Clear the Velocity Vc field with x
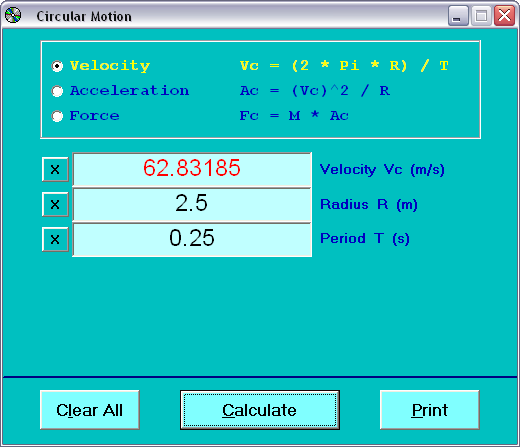Viewport: 520px width, 447px height. coord(55,170)
